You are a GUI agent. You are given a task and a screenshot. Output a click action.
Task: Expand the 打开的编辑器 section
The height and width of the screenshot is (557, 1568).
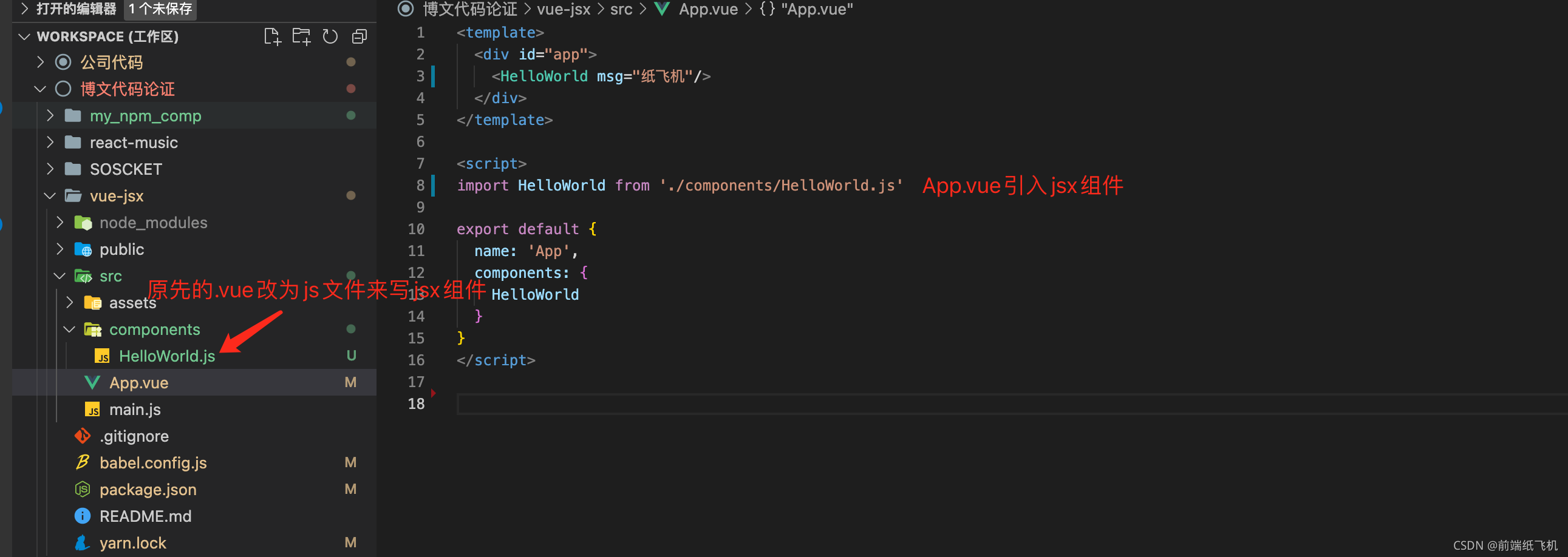(76, 8)
